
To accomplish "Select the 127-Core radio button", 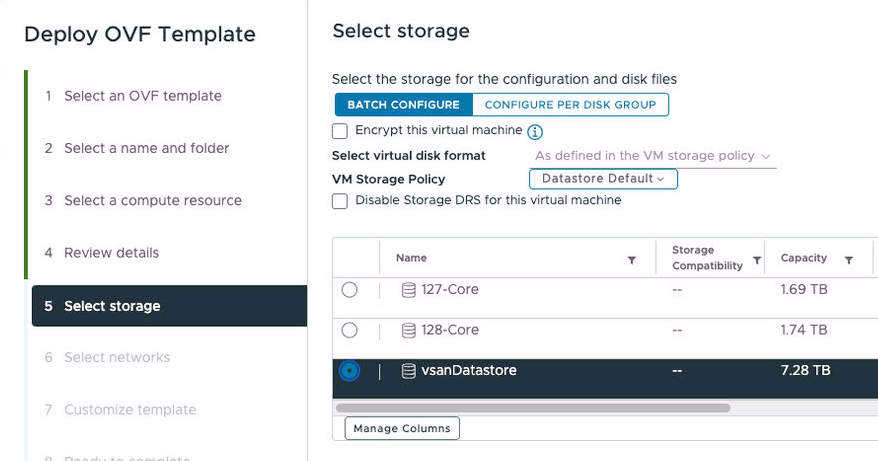I will (x=349, y=290).
